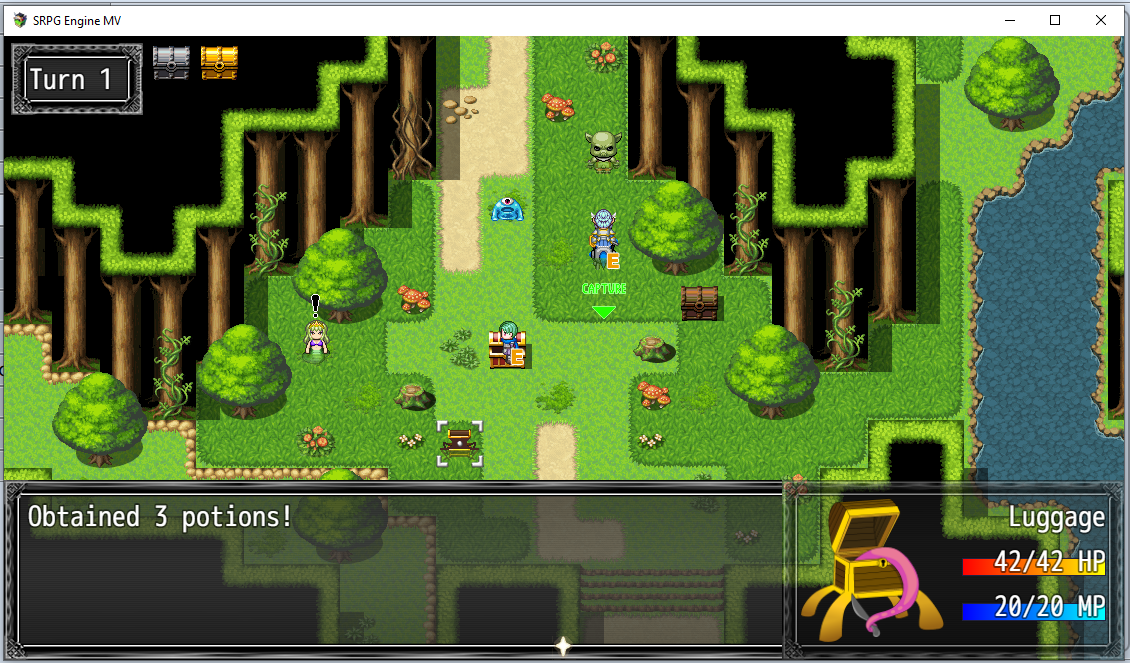Select the green-haired unit on chest
The width and height of the screenshot is (1130, 663).
pyautogui.click(x=508, y=345)
